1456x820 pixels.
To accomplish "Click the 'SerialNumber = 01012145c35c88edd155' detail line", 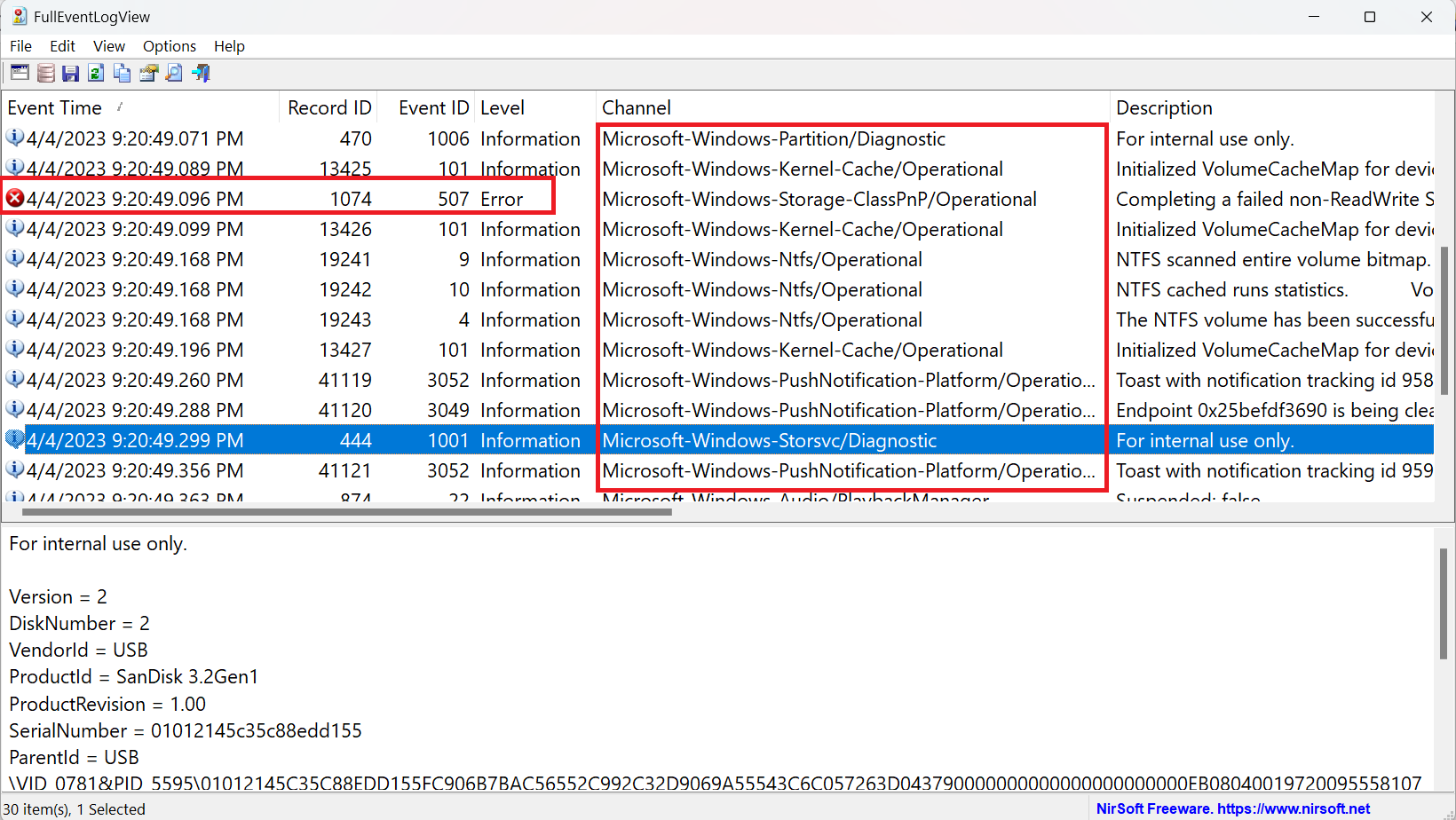I will (186, 730).
